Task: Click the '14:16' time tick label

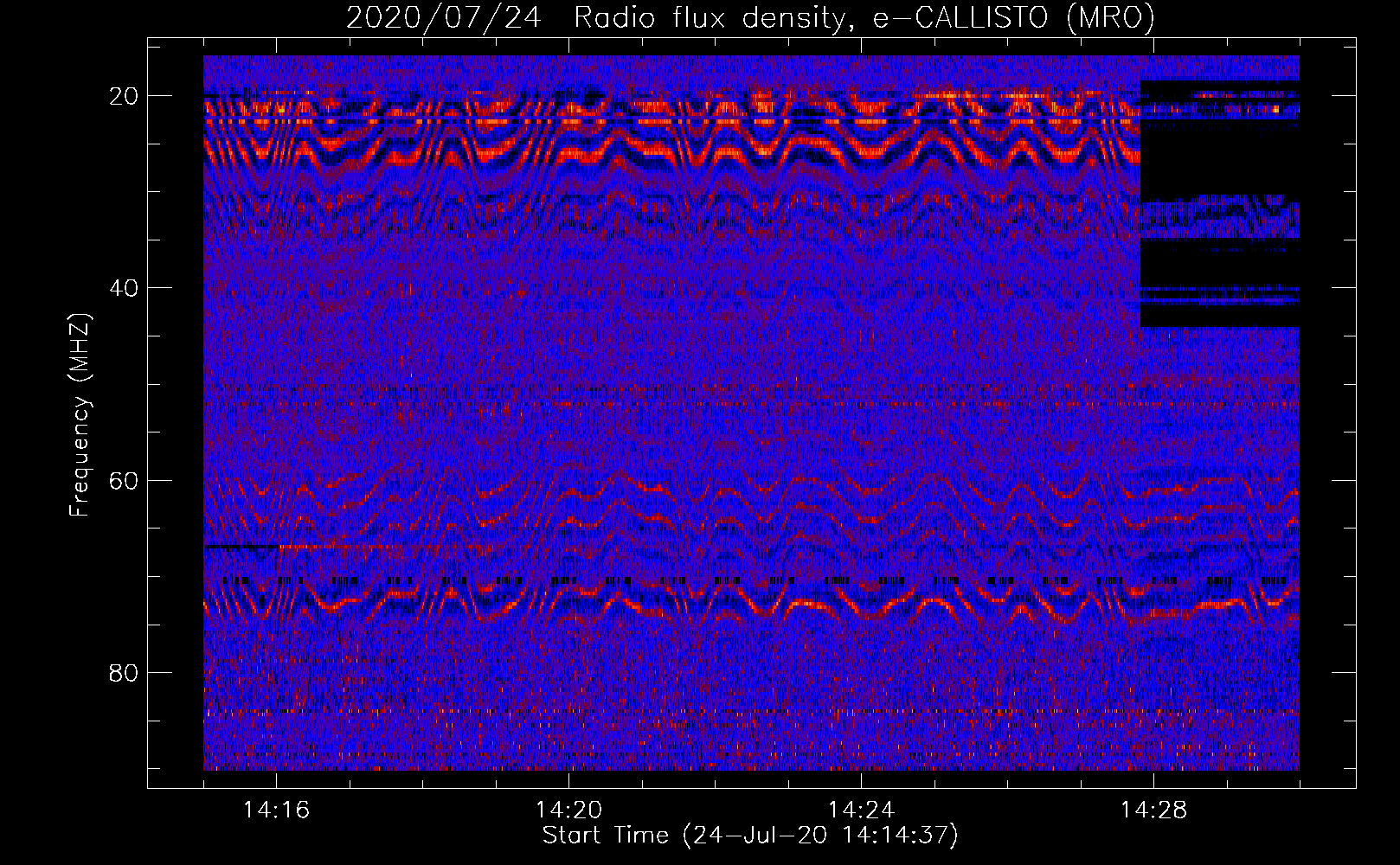Action: pyautogui.click(x=276, y=811)
